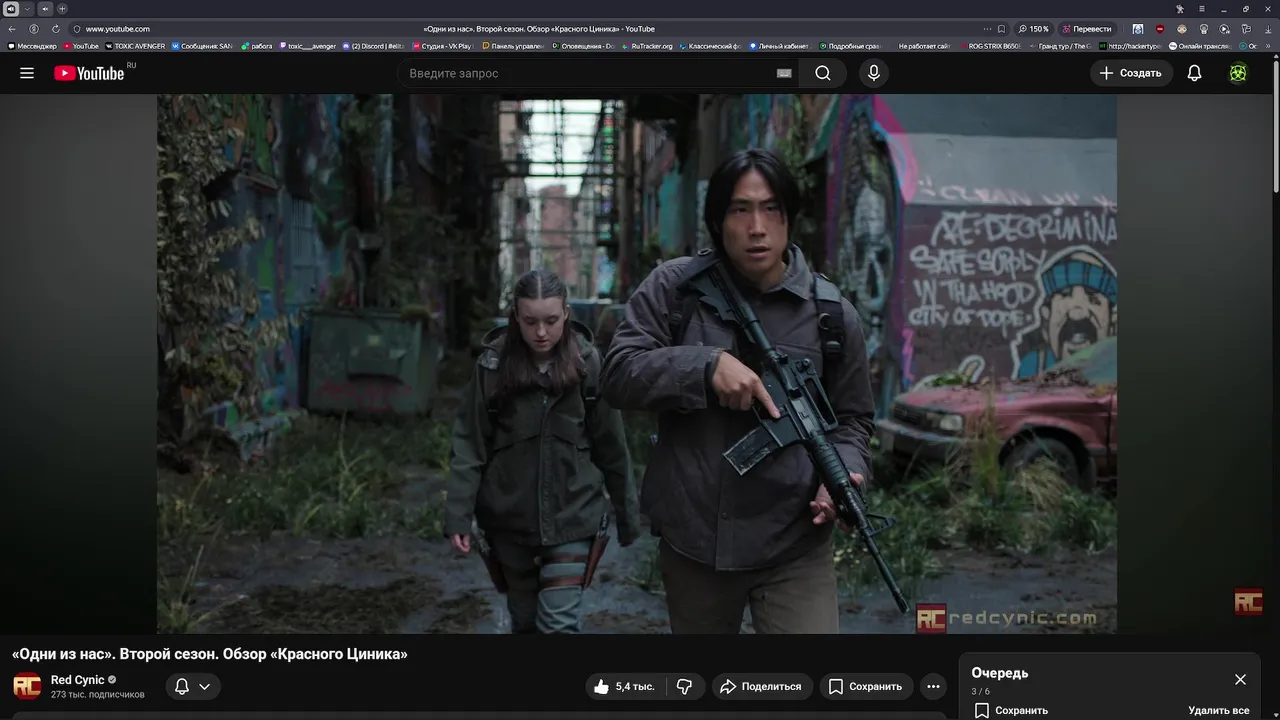Click the video title «Одни из нас»

coord(209,654)
